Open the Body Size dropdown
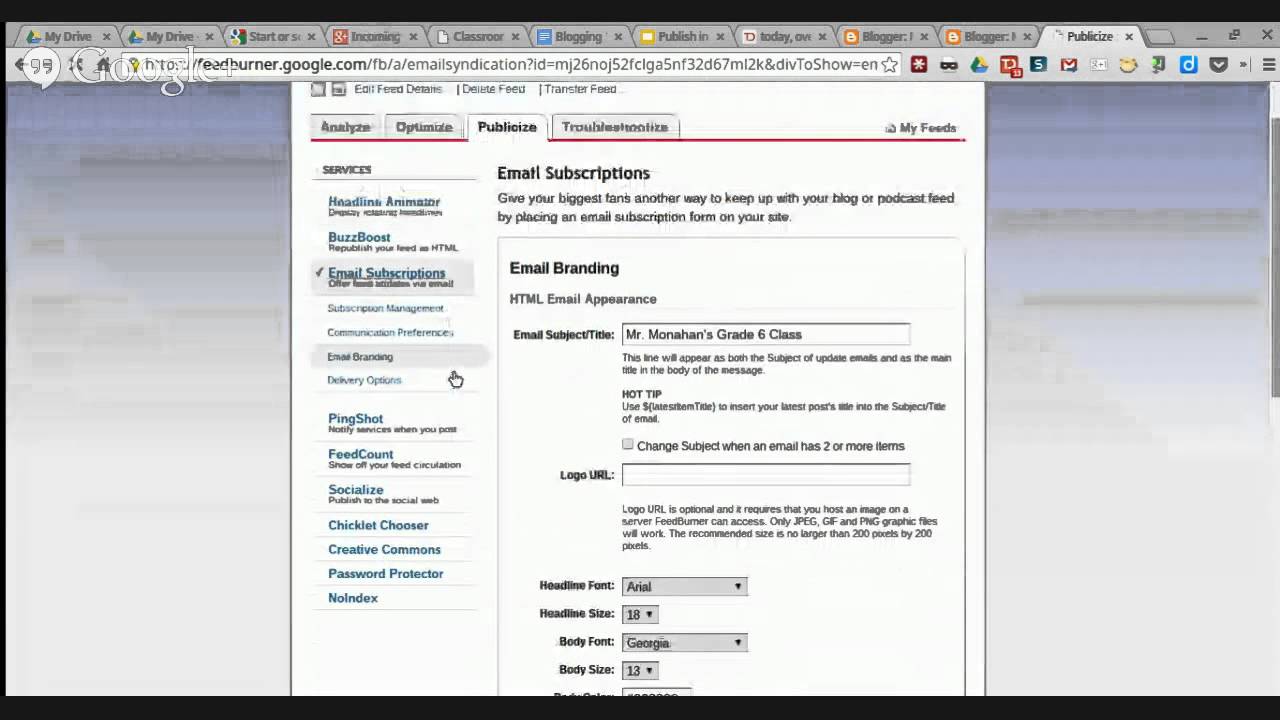The height and width of the screenshot is (720, 1280). (640, 670)
